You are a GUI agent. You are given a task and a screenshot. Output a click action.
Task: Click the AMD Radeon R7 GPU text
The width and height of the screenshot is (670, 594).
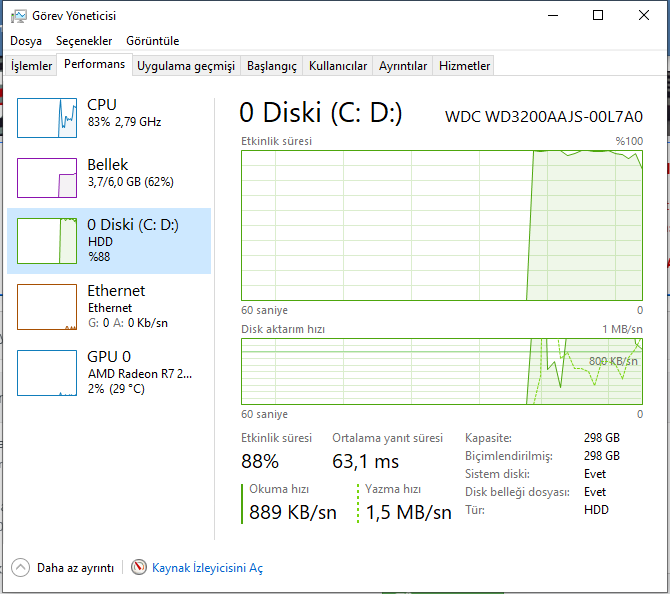tap(140, 374)
